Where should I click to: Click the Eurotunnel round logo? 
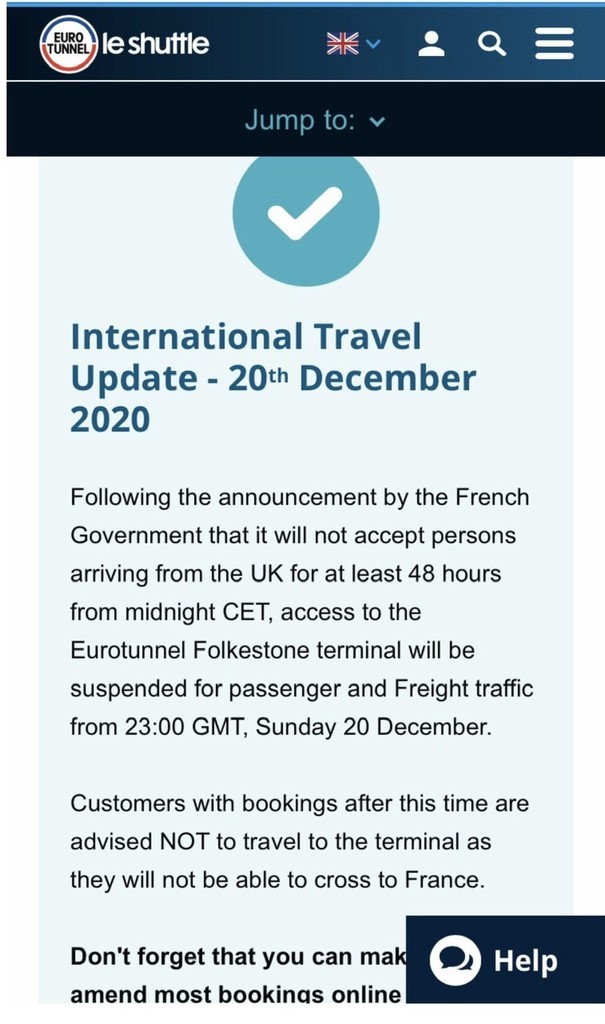tap(69, 44)
